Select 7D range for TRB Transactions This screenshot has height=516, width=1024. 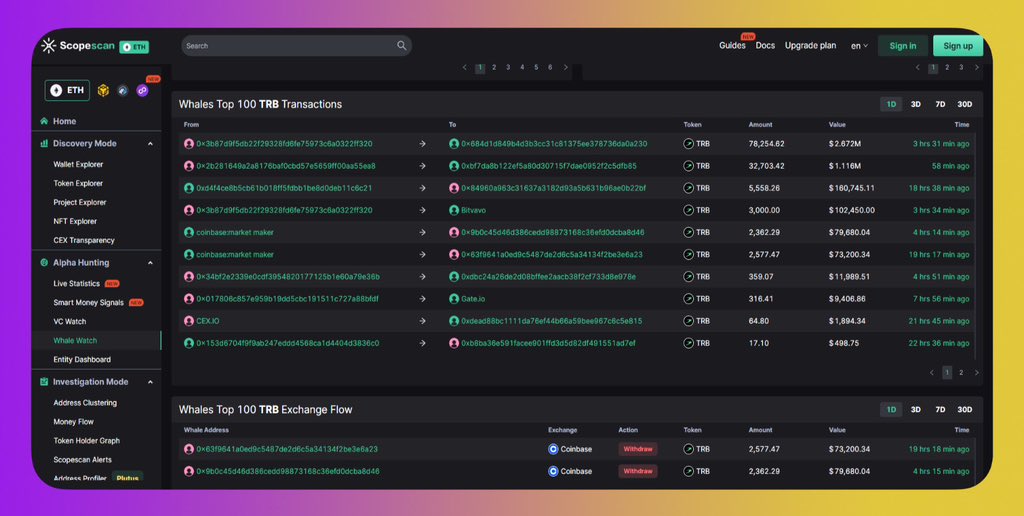coord(940,105)
